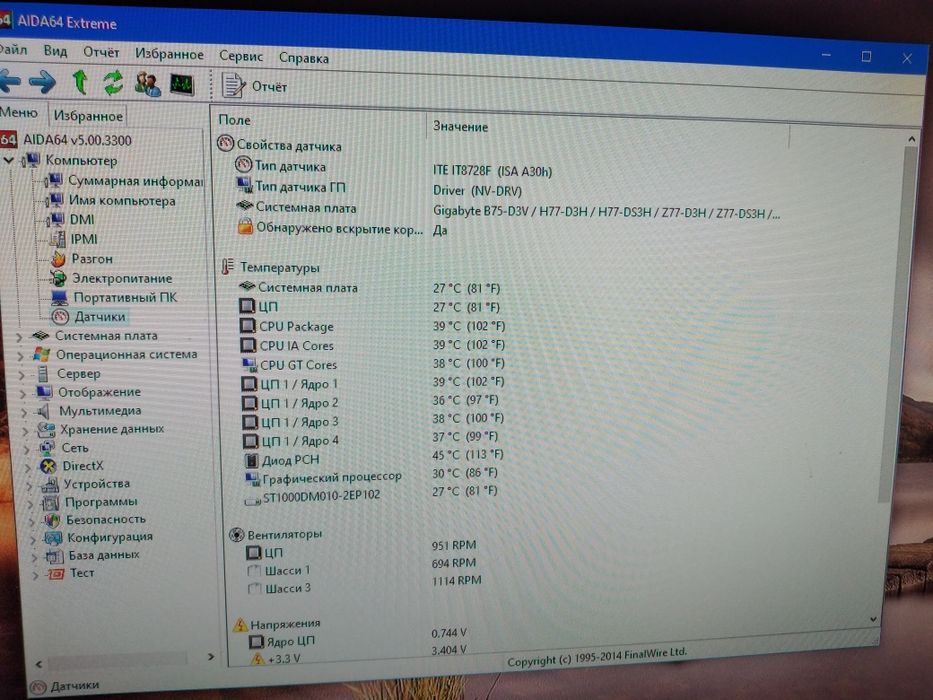Expand the Хранение данных node

coord(25,430)
